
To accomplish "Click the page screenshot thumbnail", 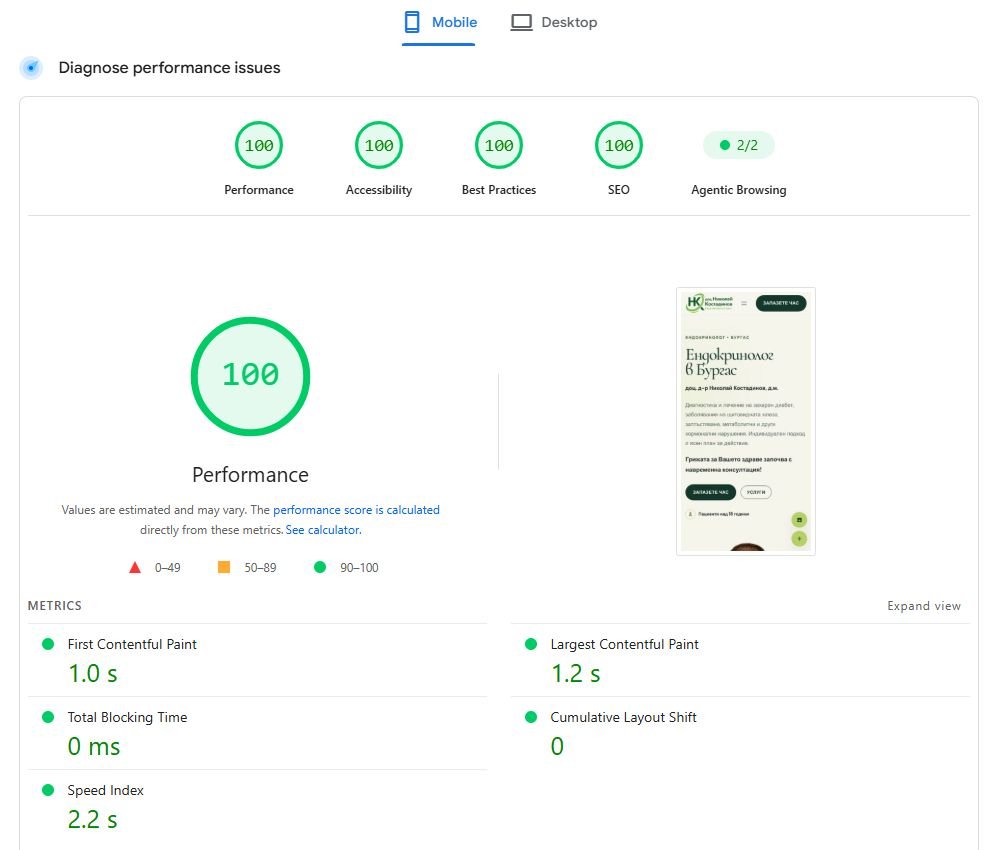I will click(745, 421).
